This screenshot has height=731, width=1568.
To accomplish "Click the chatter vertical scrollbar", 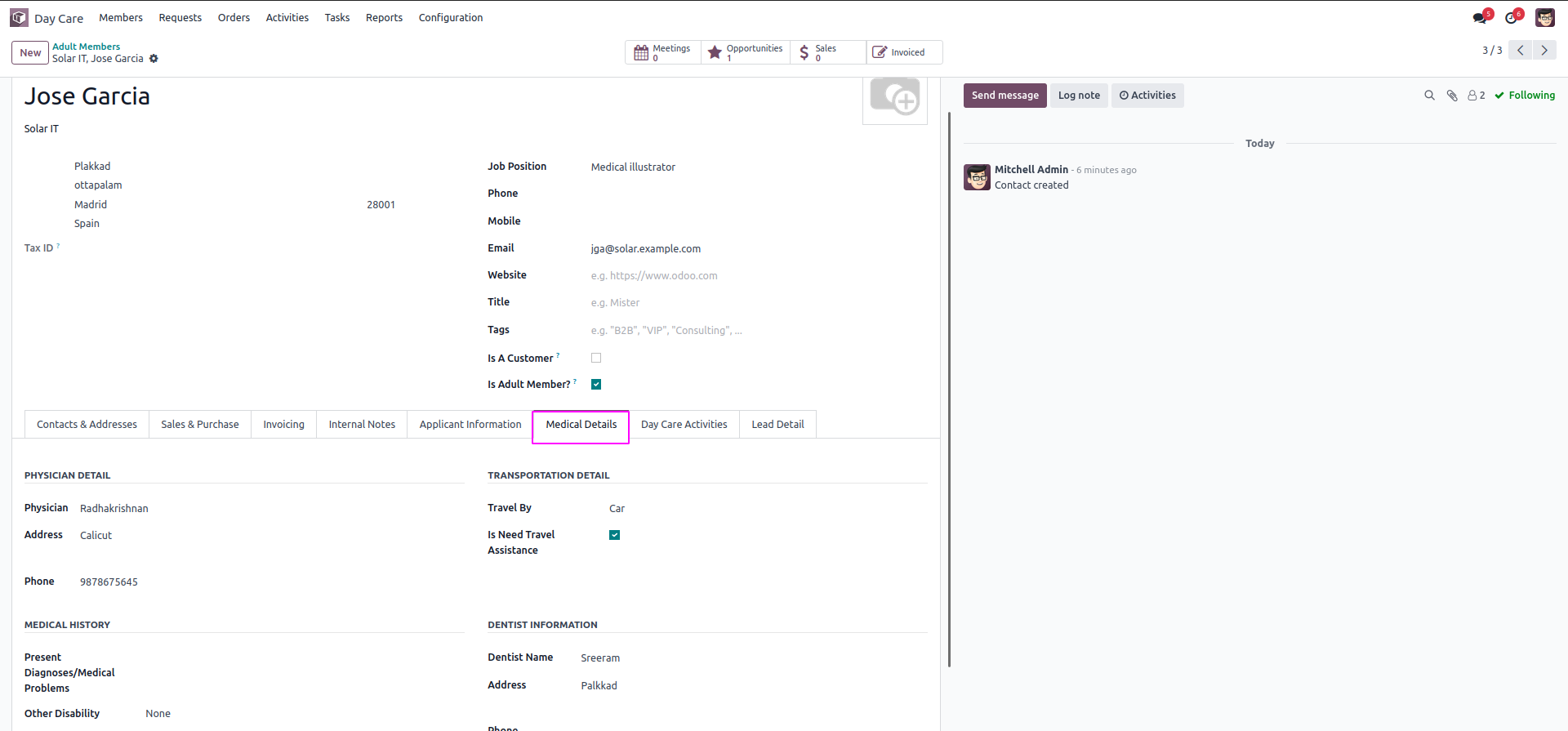I will point(949,390).
